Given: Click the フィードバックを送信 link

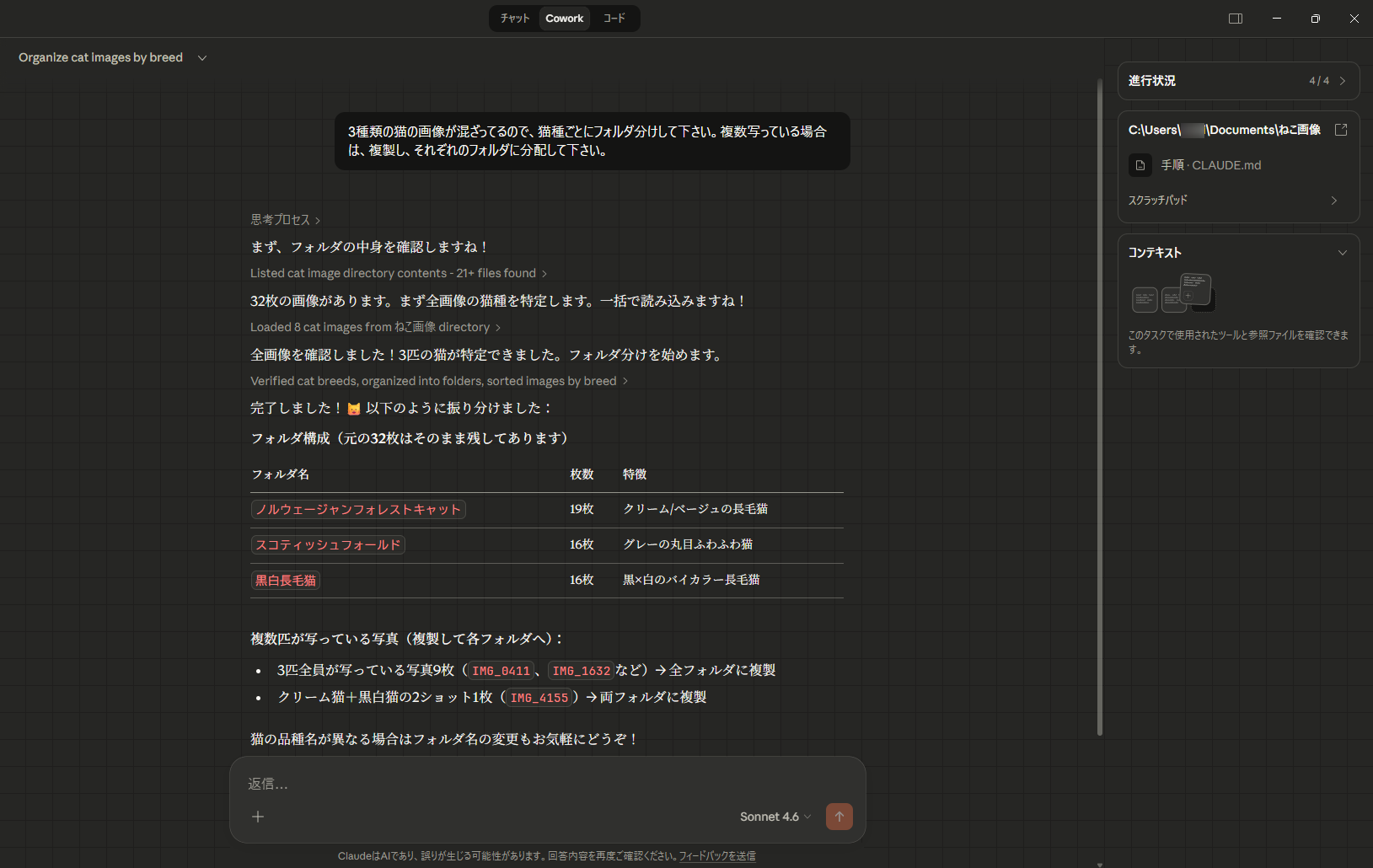Looking at the screenshot, I should pyautogui.click(x=717, y=856).
